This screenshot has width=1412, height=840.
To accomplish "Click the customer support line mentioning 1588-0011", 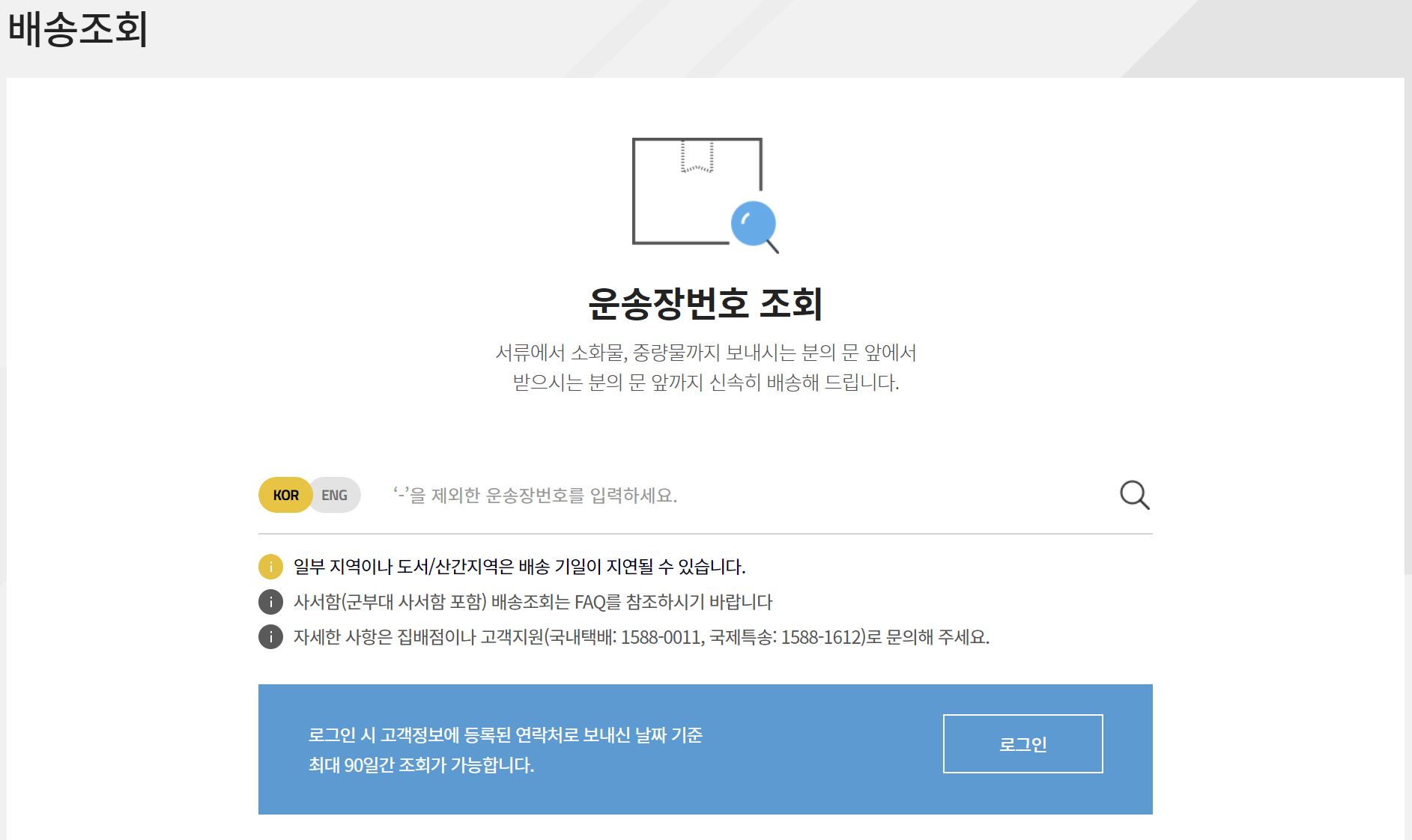I will pyautogui.click(x=641, y=637).
